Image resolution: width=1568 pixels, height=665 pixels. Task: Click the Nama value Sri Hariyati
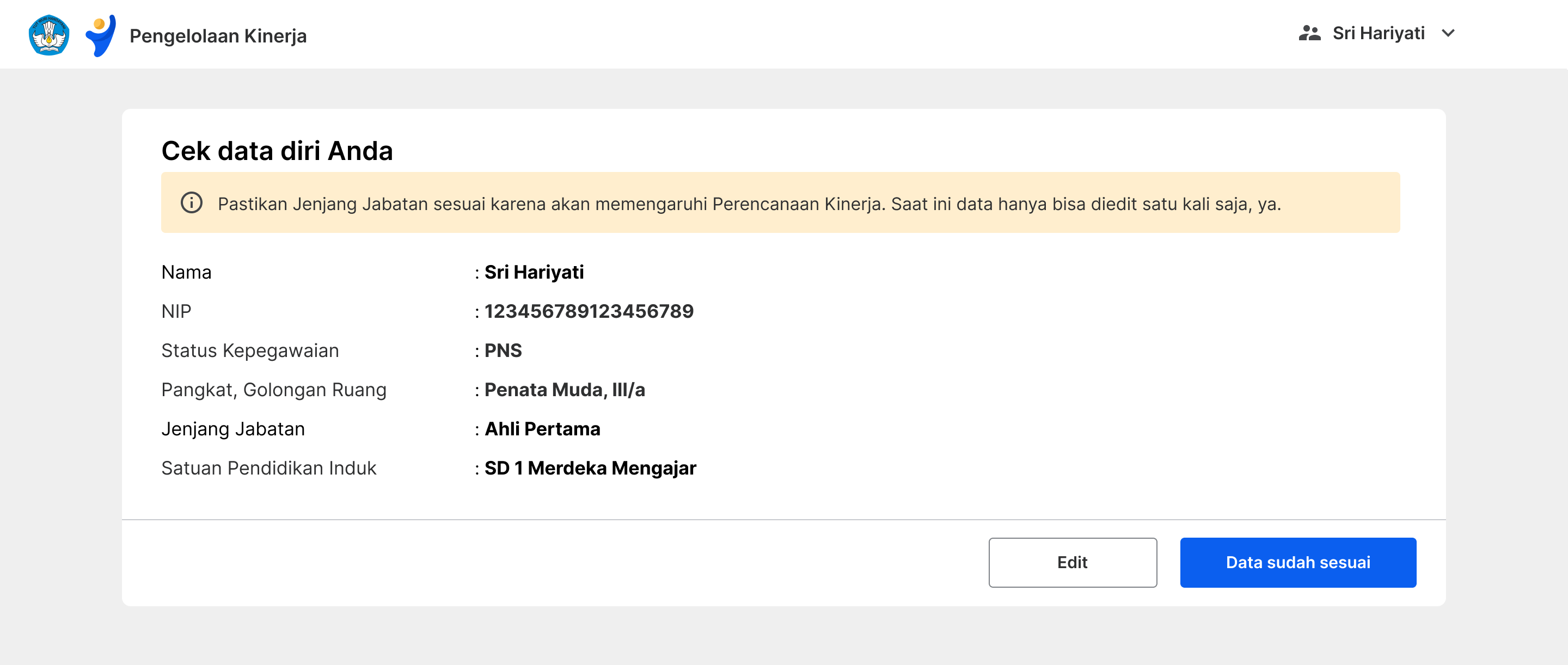click(534, 272)
